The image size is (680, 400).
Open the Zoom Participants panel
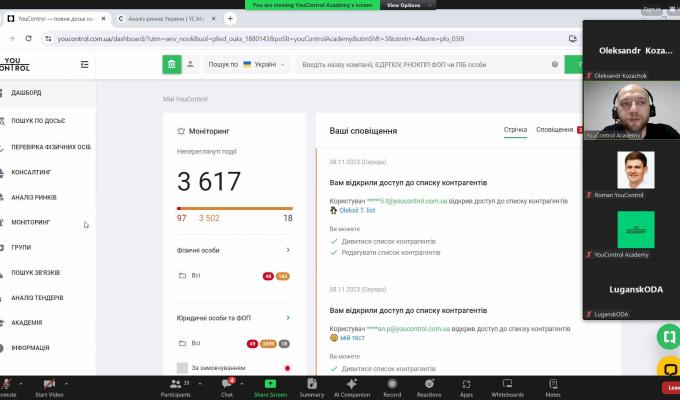(x=176, y=387)
